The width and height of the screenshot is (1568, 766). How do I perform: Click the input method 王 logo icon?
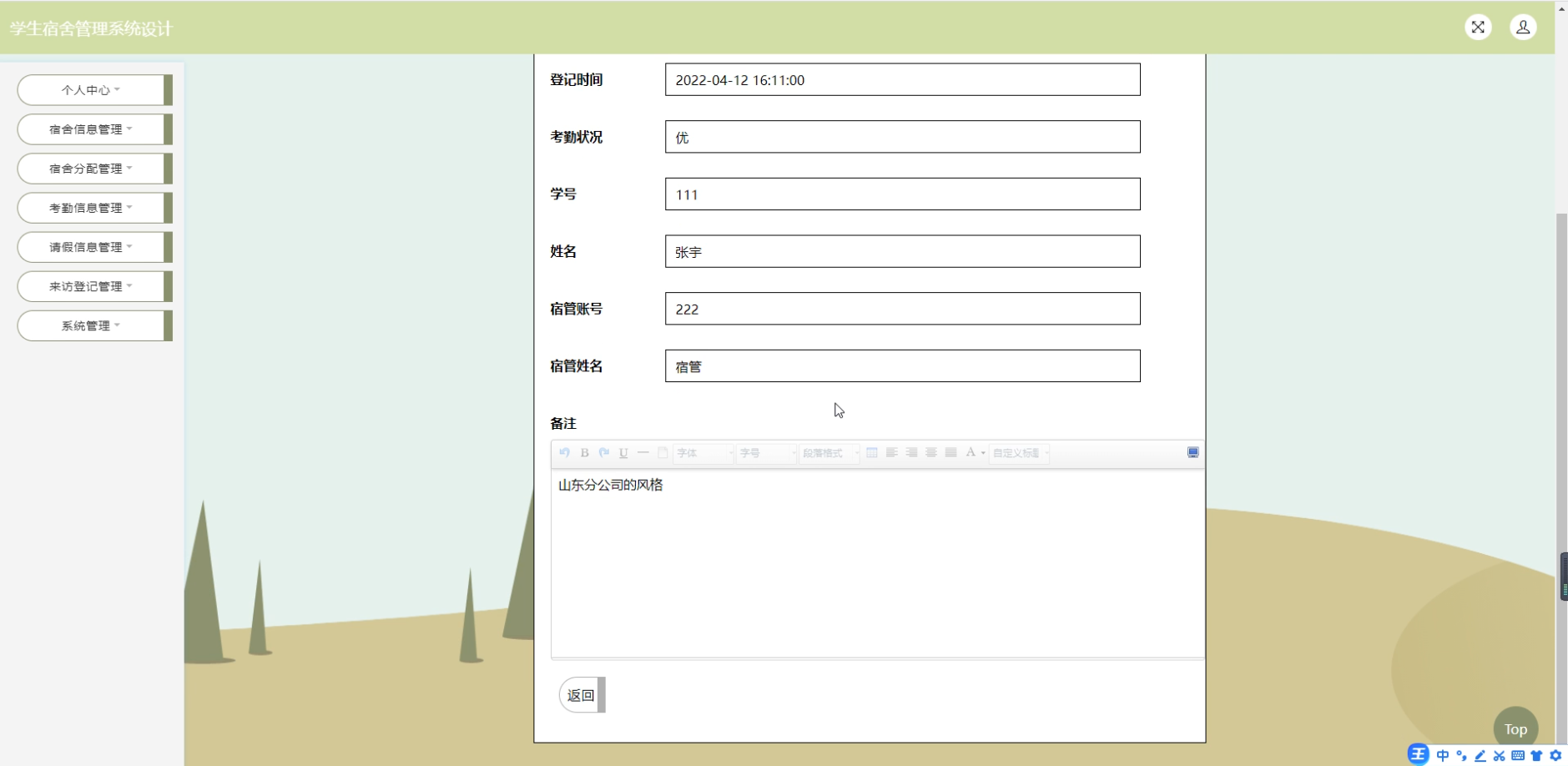pyautogui.click(x=1418, y=754)
